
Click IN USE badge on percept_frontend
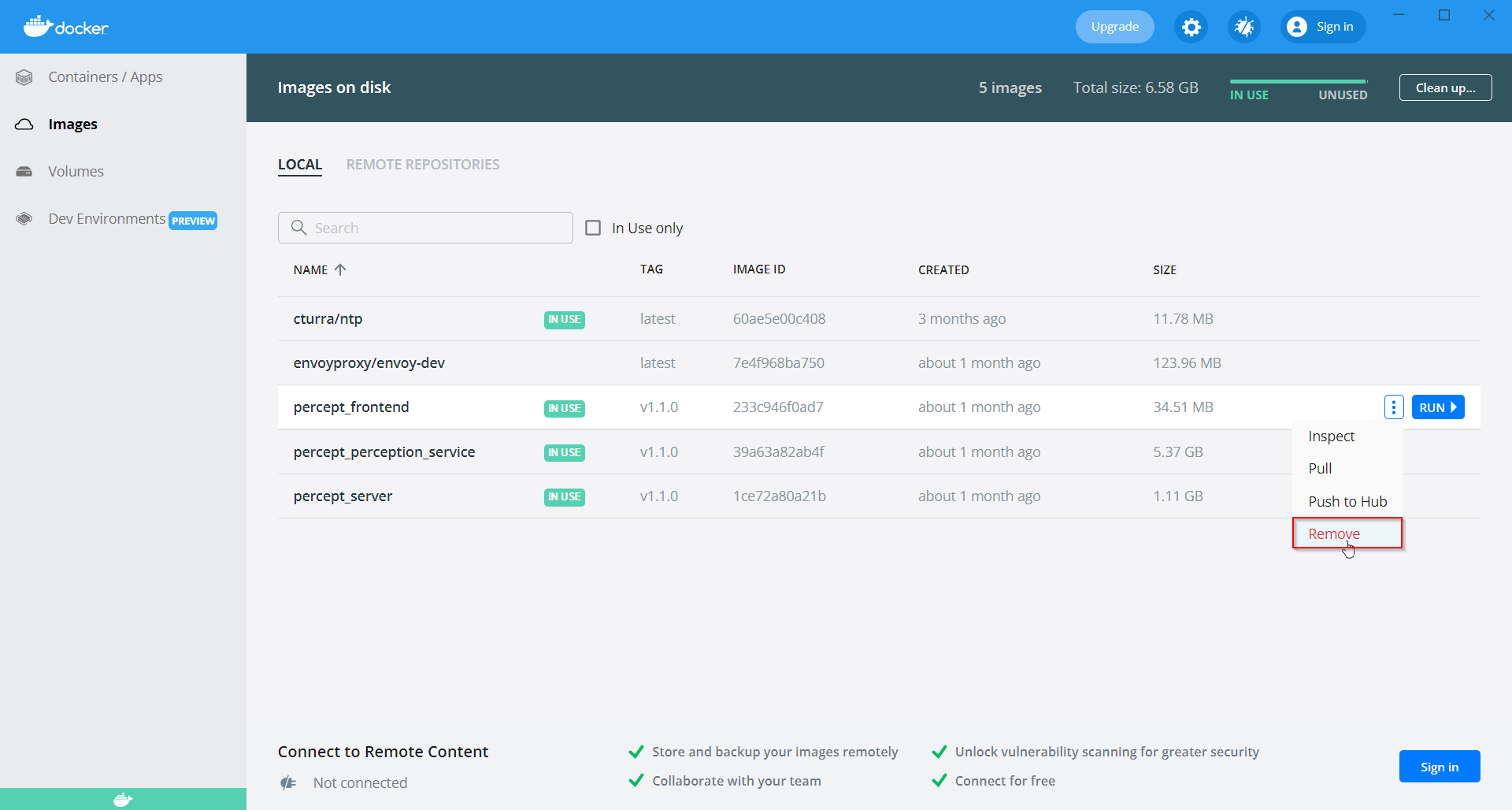click(565, 408)
